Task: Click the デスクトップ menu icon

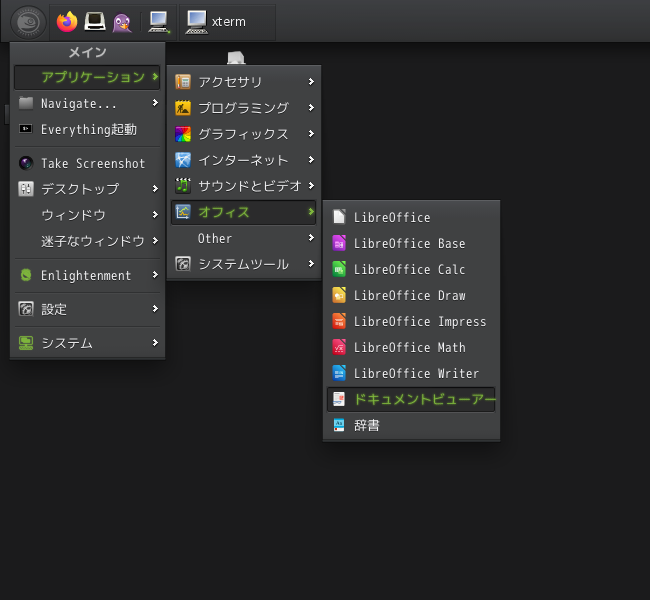Action: (26, 189)
